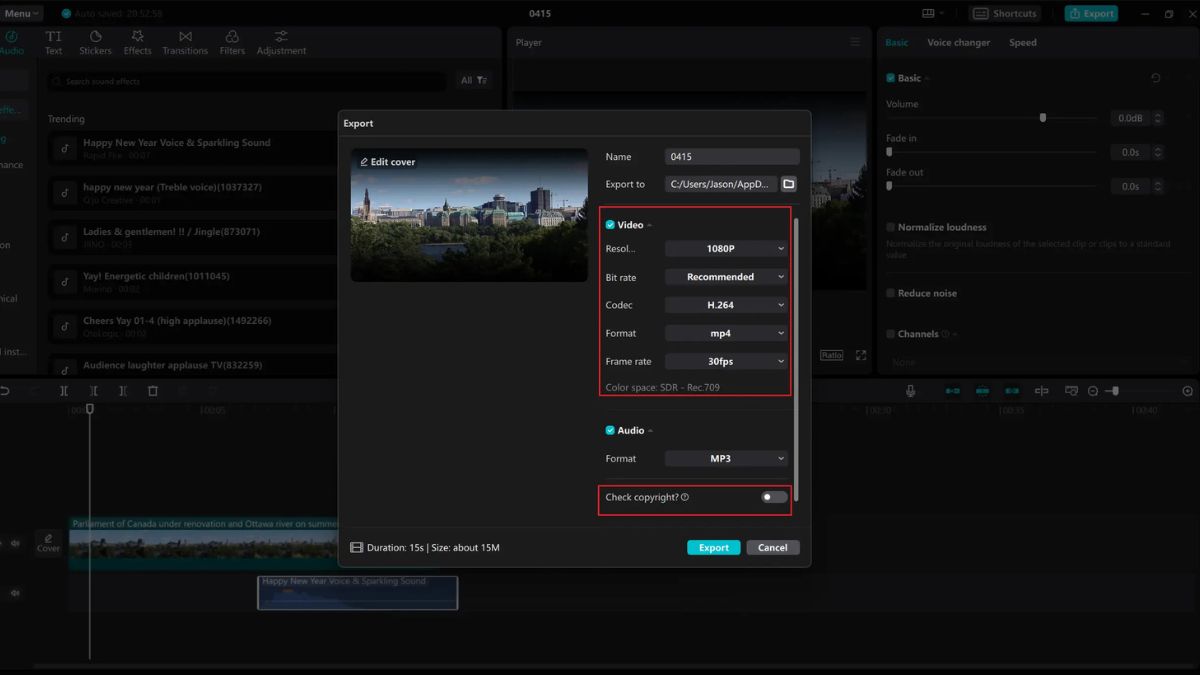
Task: Enable Normalize loudness checkbox
Action: pos(891,227)
